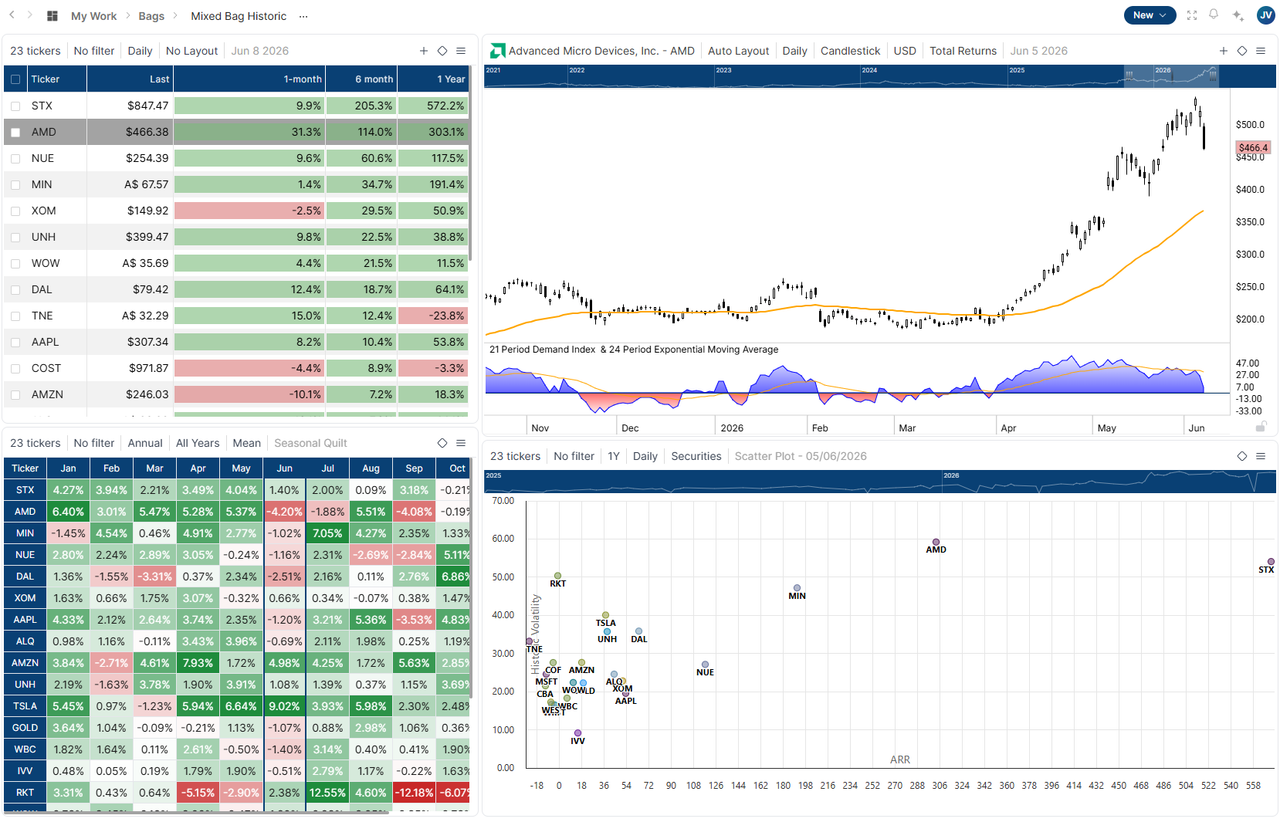1280x818 pixels.
Task: Open the No Layout dropdown
Action: 192,51
